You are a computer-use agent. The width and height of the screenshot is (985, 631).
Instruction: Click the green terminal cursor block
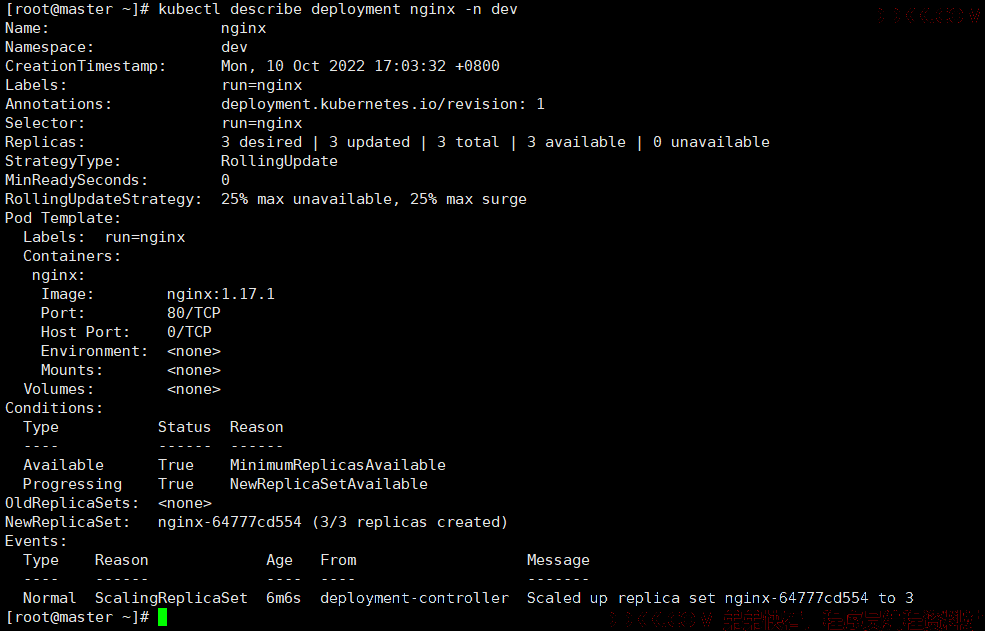163,617
